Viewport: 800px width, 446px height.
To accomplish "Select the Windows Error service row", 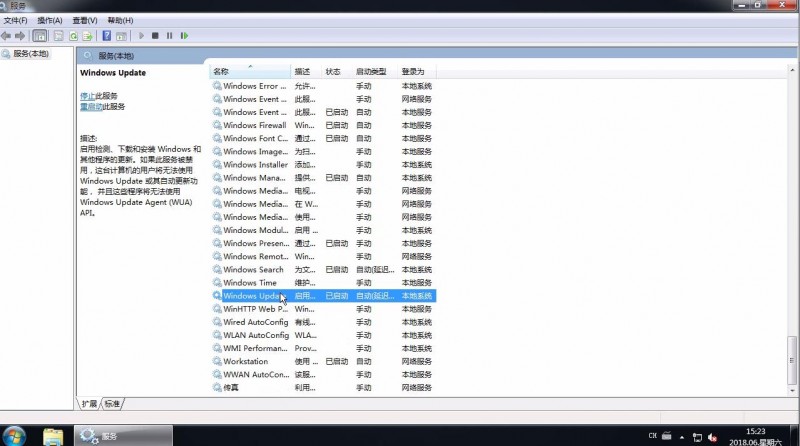I will pyautogui.click(x=323, y=86).
